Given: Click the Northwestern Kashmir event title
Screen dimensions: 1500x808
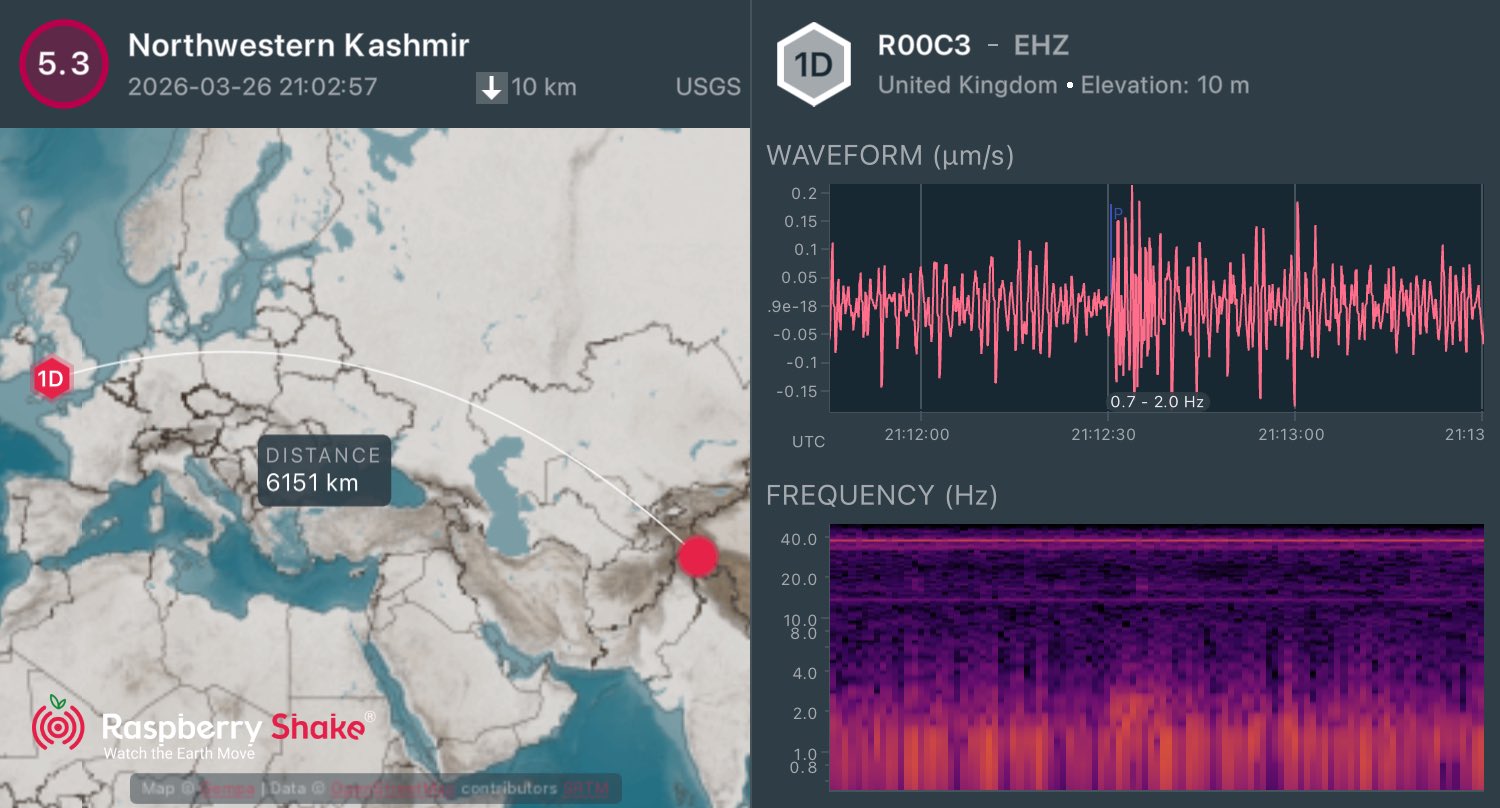Looking at the screenshot, I should 299,45.
